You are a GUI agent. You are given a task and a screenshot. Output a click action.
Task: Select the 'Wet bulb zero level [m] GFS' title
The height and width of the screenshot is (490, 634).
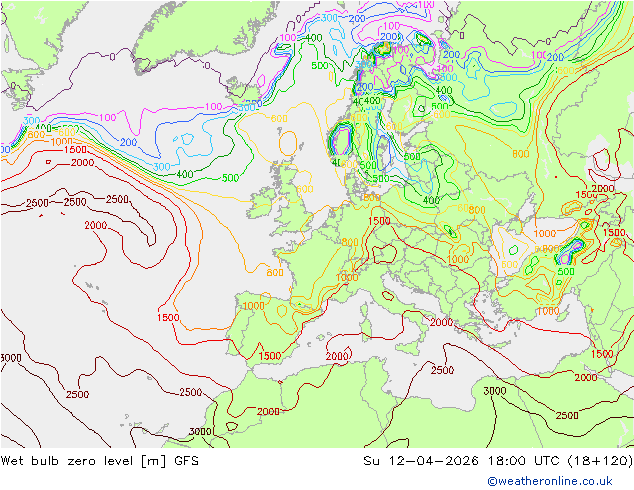pos(99,461)
